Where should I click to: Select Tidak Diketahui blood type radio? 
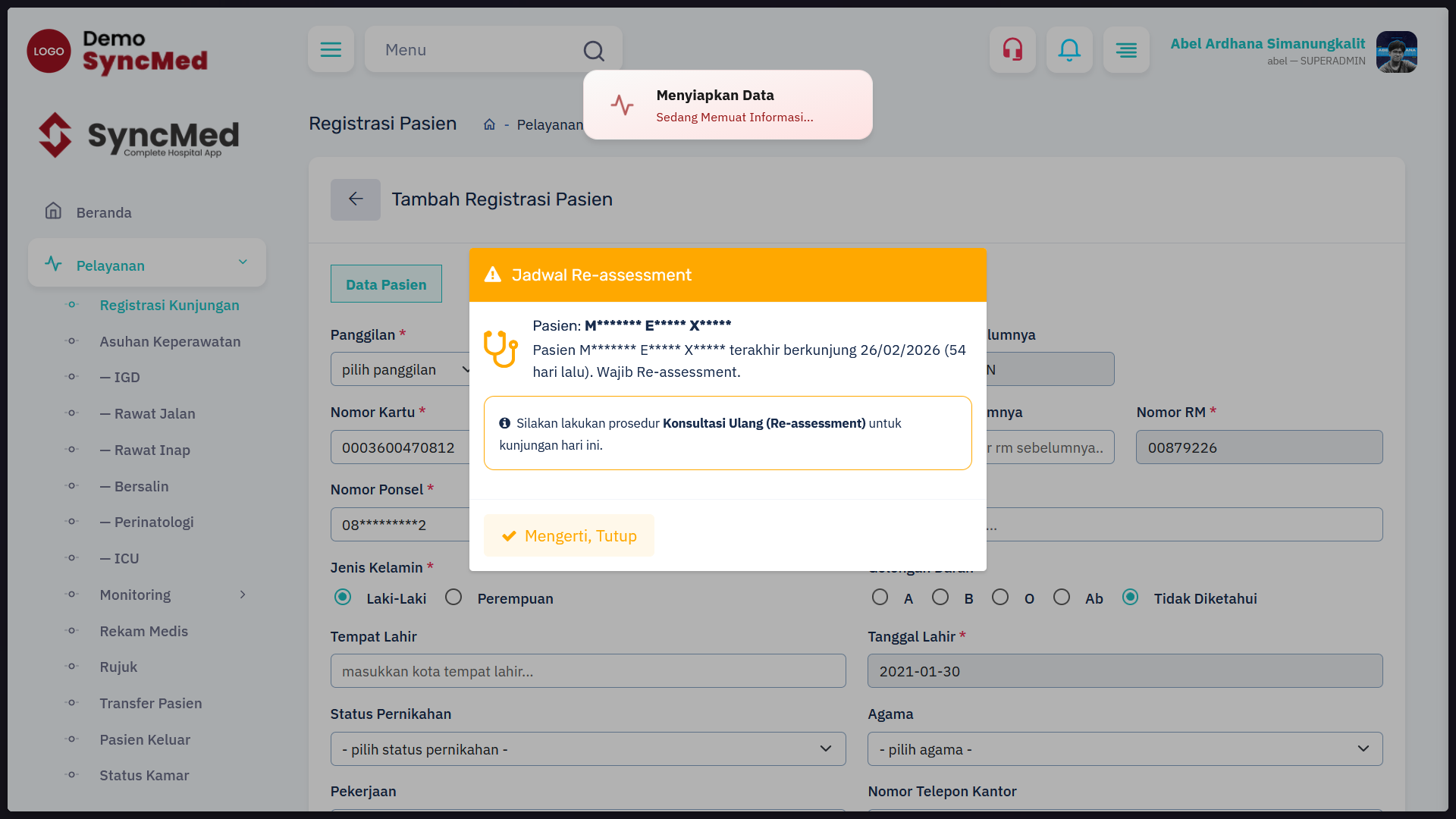click(x=1130, y=598)
